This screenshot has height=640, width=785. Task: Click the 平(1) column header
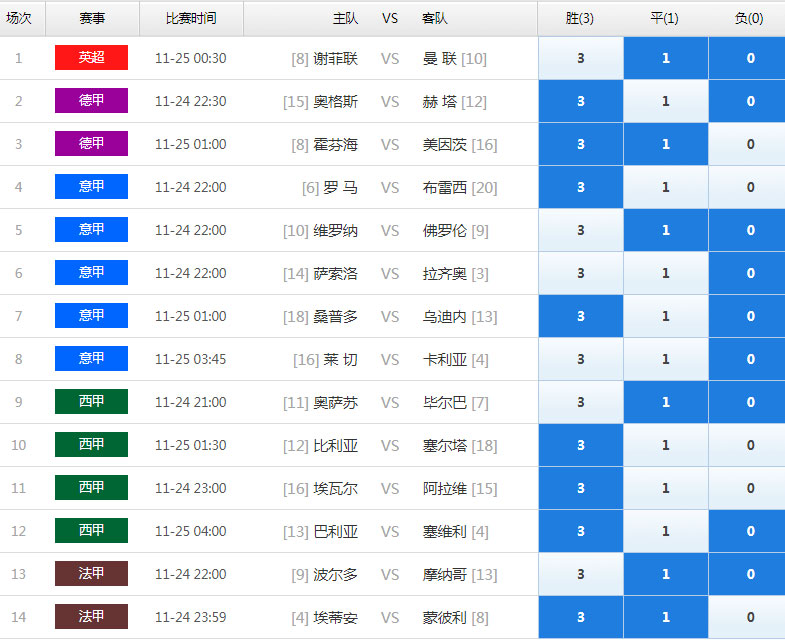click(x=664, y=19)
